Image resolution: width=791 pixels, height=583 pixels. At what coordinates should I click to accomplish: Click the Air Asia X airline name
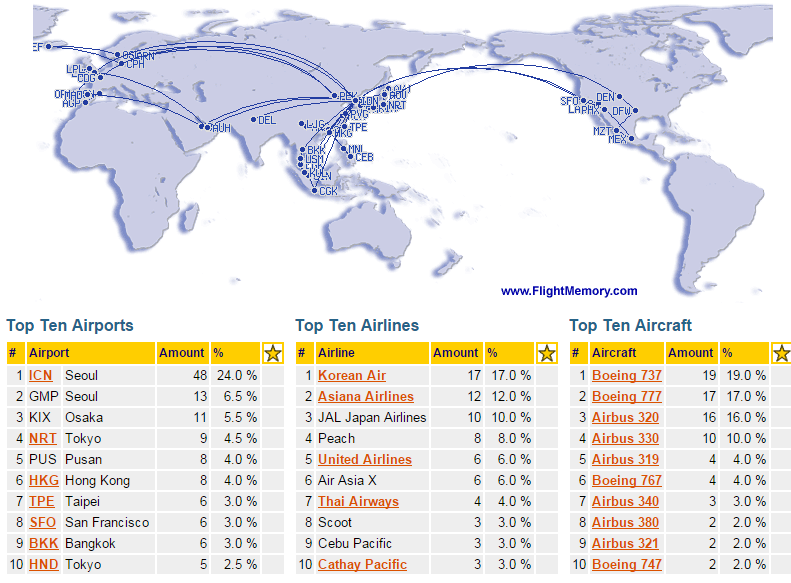pos(347,480)
